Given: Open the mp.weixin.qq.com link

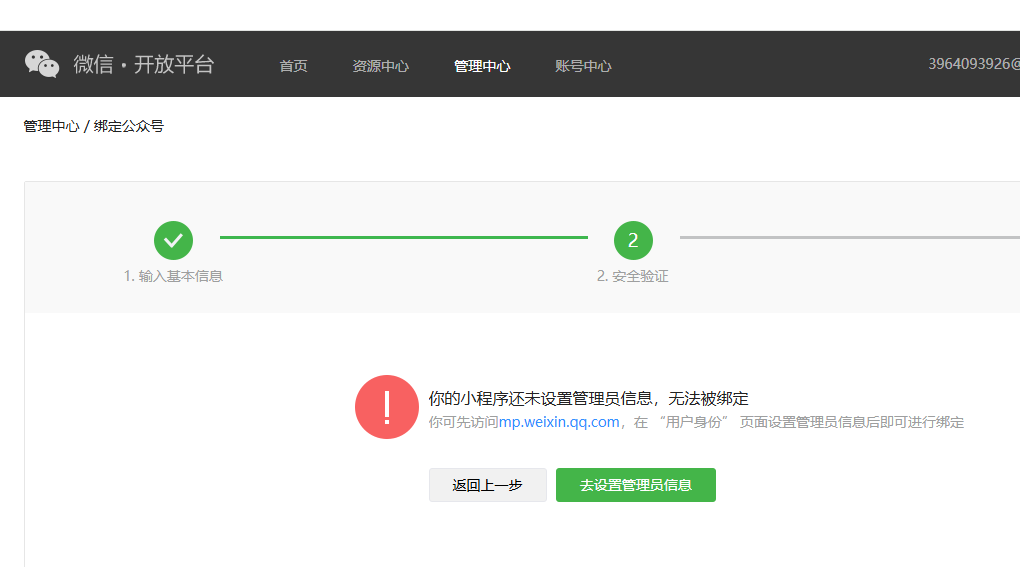Looking at the screenshot, I should 559,422.
